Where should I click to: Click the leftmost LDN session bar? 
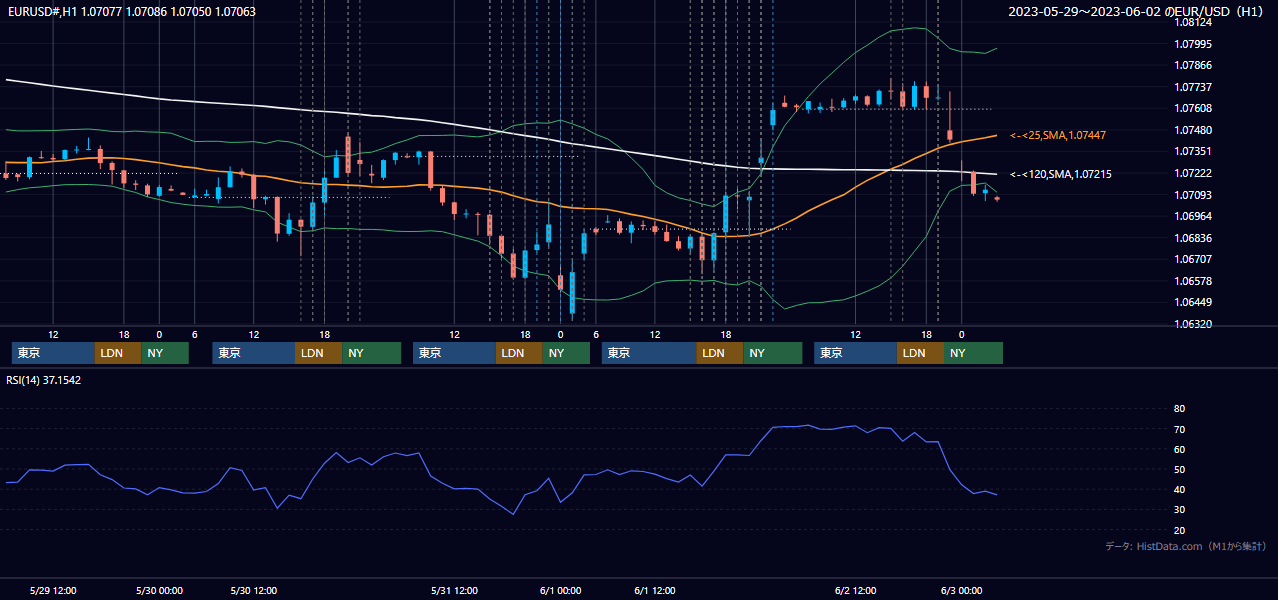[118, 353]
